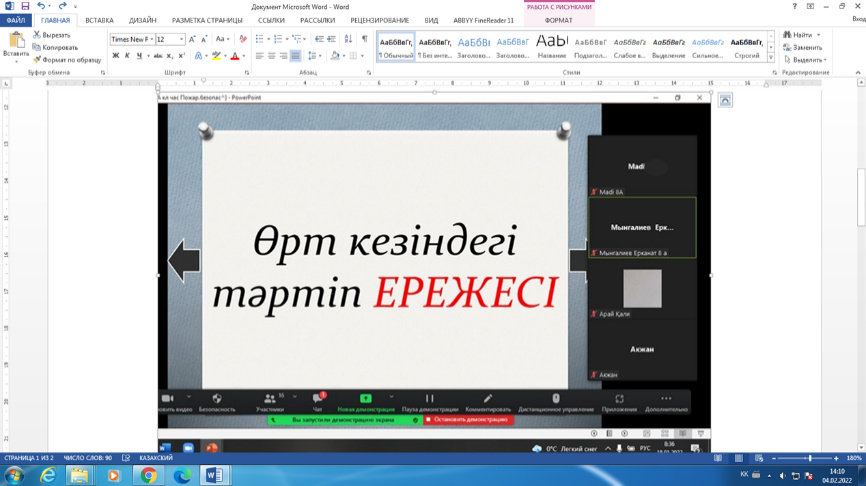Toggle the show paragraph marks button
Image resolution: width=866 pixels, height=486 pixels.
tap(364, 39)
